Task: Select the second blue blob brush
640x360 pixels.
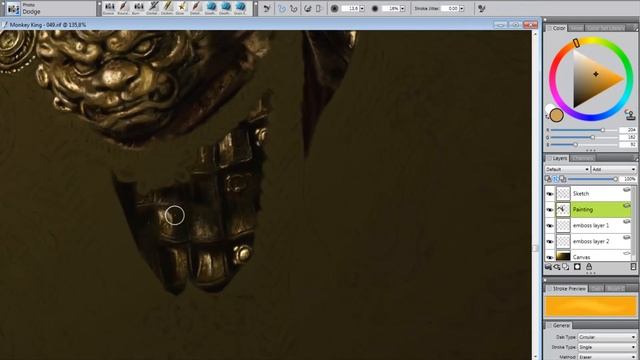Action: pos(226,8)
